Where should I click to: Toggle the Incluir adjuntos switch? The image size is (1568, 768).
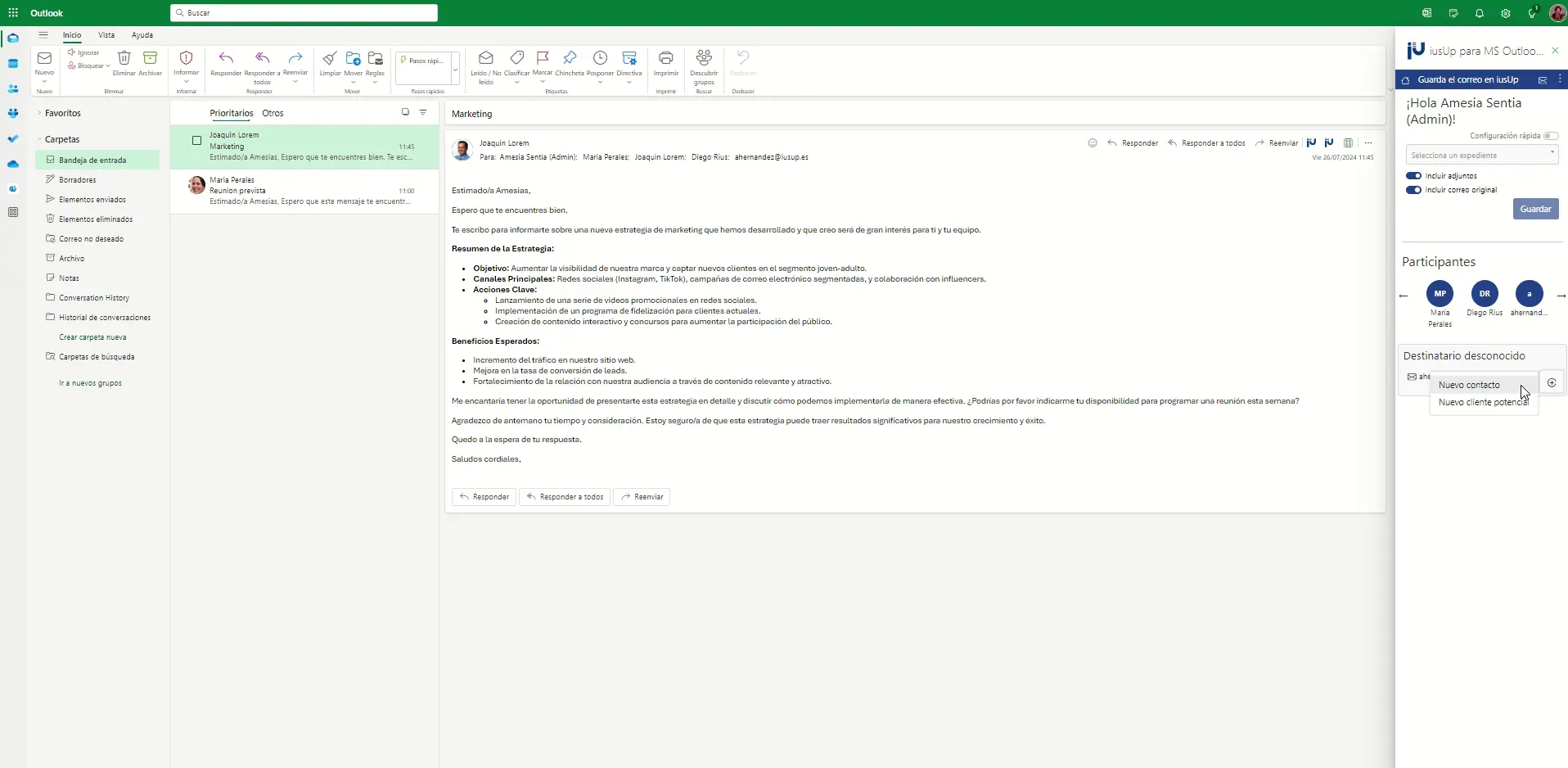pyautogui.click(x=1413, y=176)
